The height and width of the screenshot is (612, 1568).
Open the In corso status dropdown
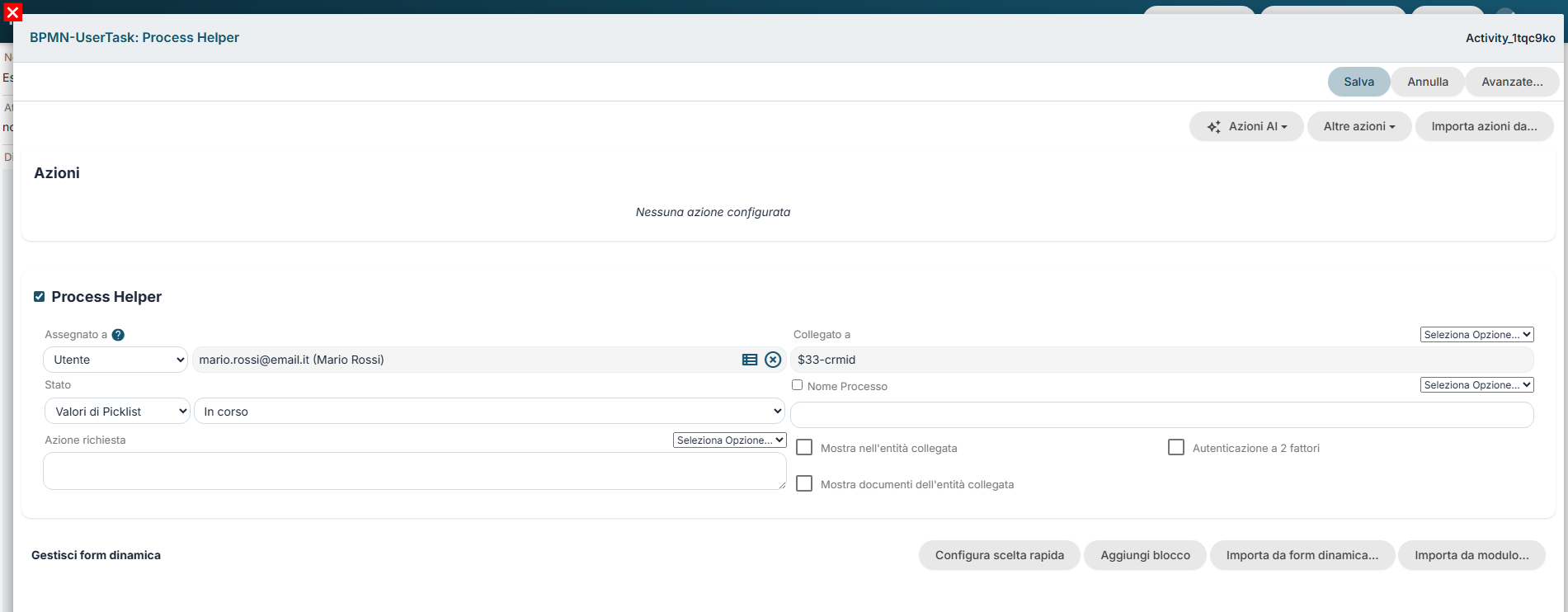(x=489, y=411)
